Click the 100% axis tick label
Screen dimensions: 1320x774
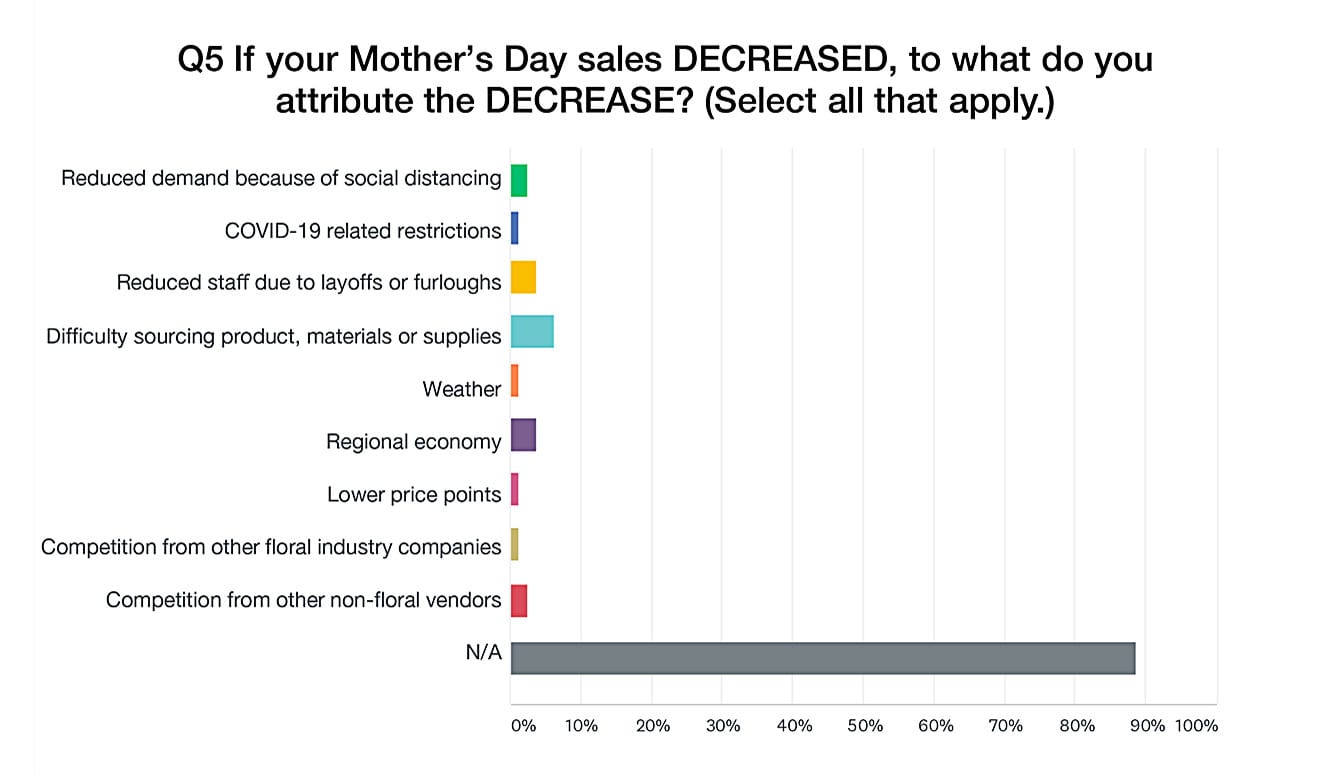pos(1197,726)
